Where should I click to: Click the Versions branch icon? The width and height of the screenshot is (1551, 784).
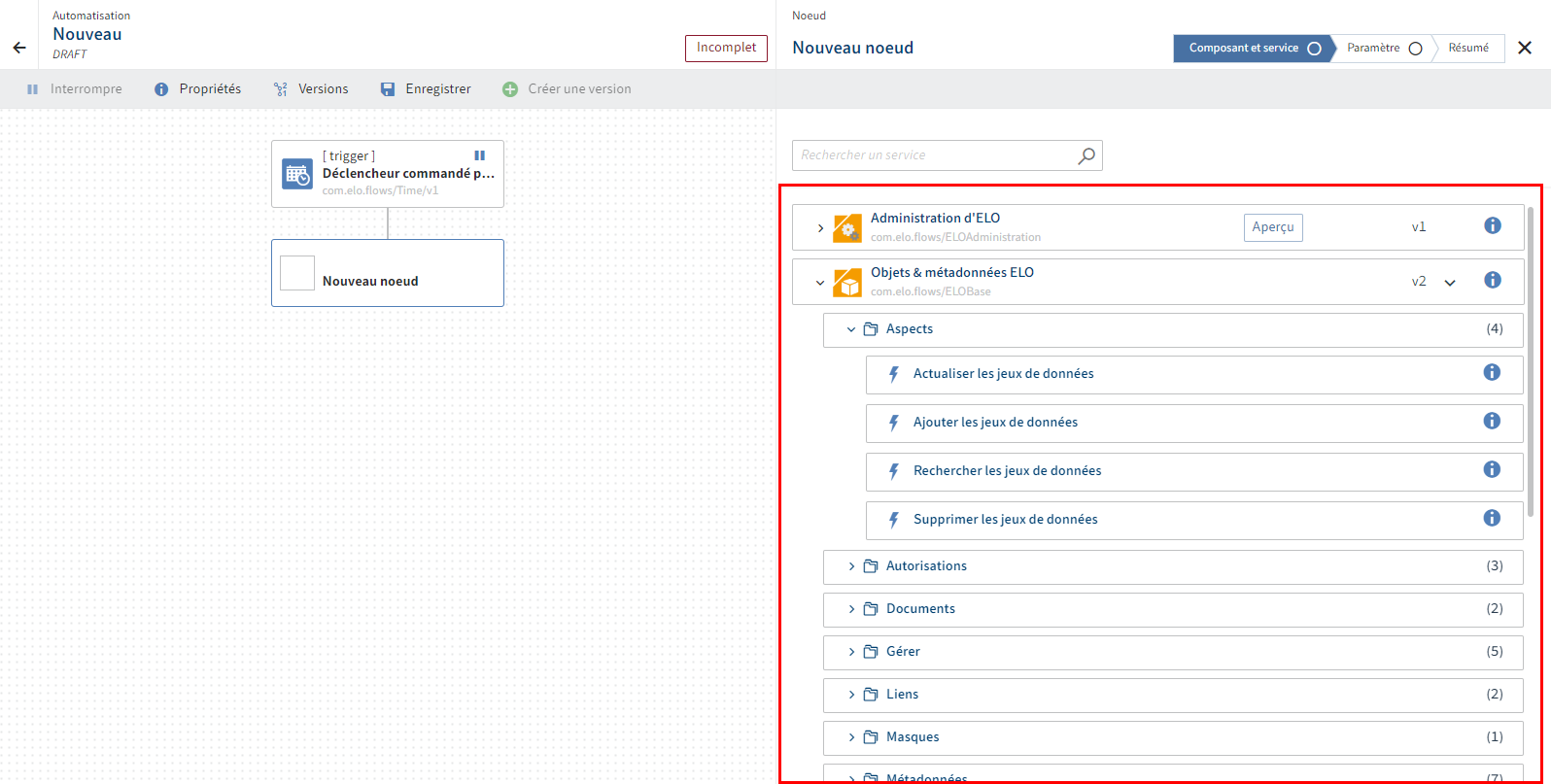[x=281, y=89]
